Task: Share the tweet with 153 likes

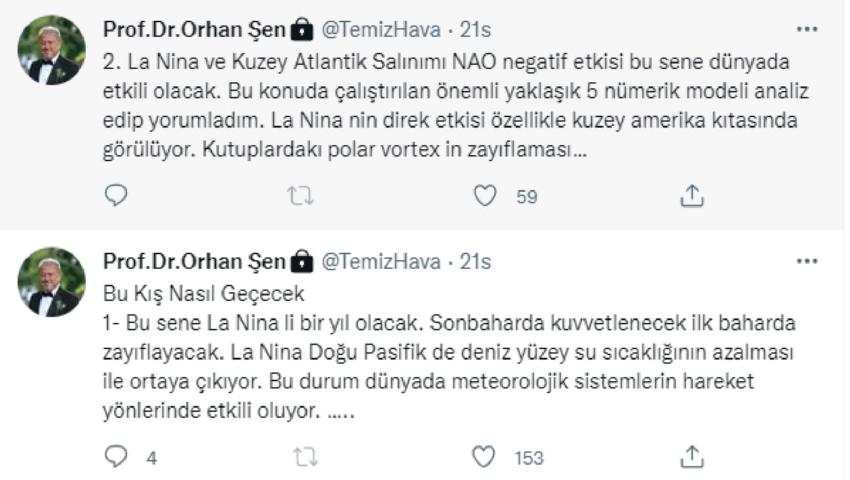Action: [692, 457]
